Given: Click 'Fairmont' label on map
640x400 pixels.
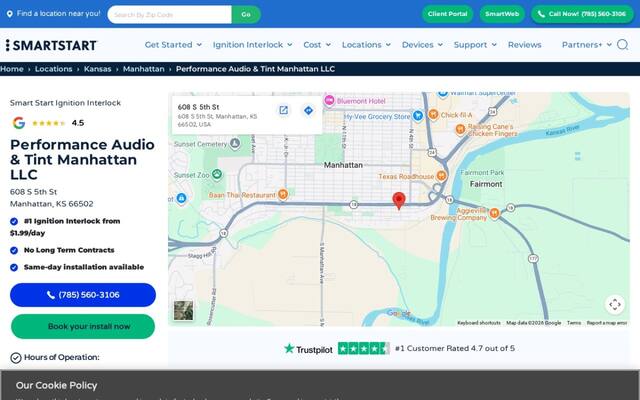Looking at the screenshot, I should [x=486, y=184].
